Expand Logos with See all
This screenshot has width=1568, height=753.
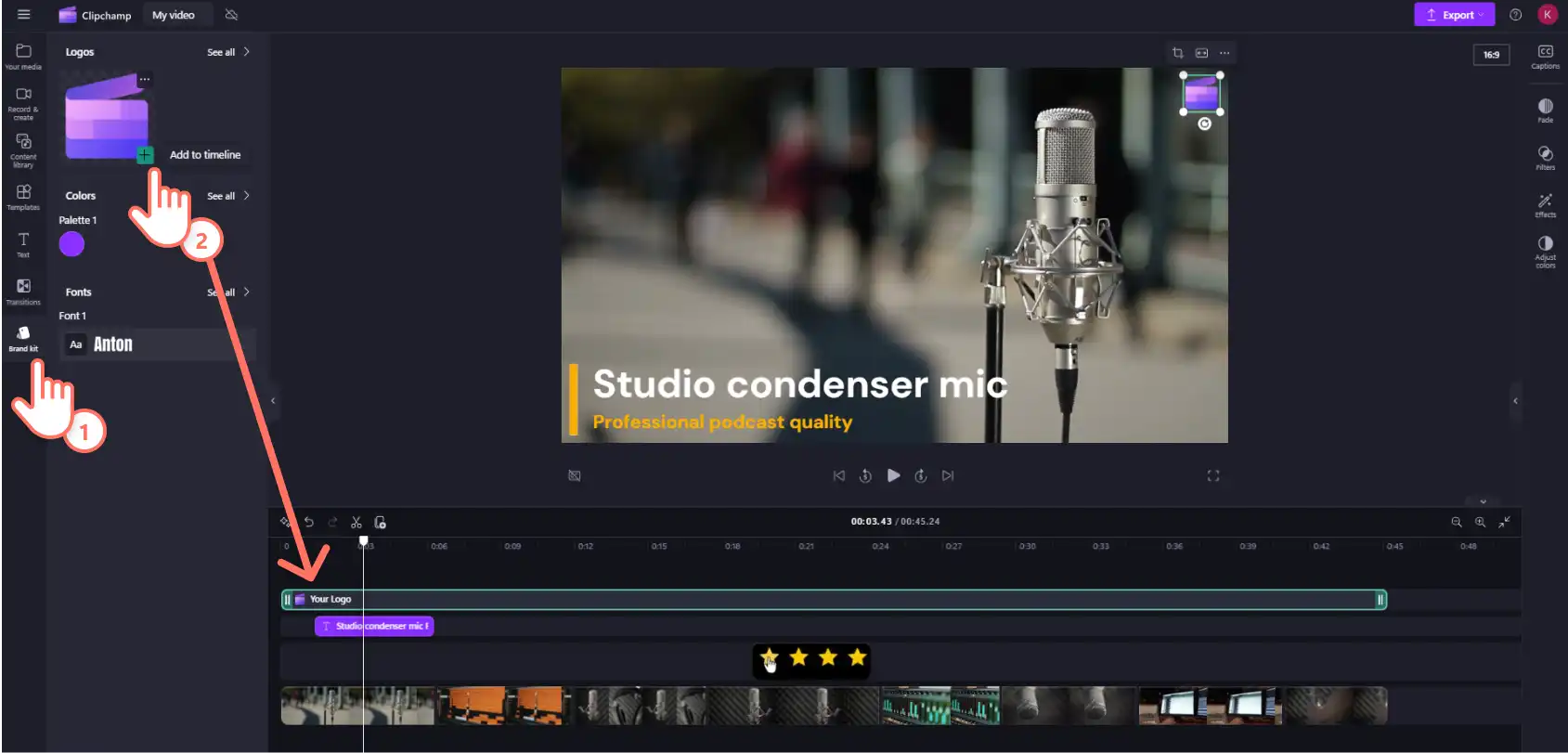pos(227,52)
